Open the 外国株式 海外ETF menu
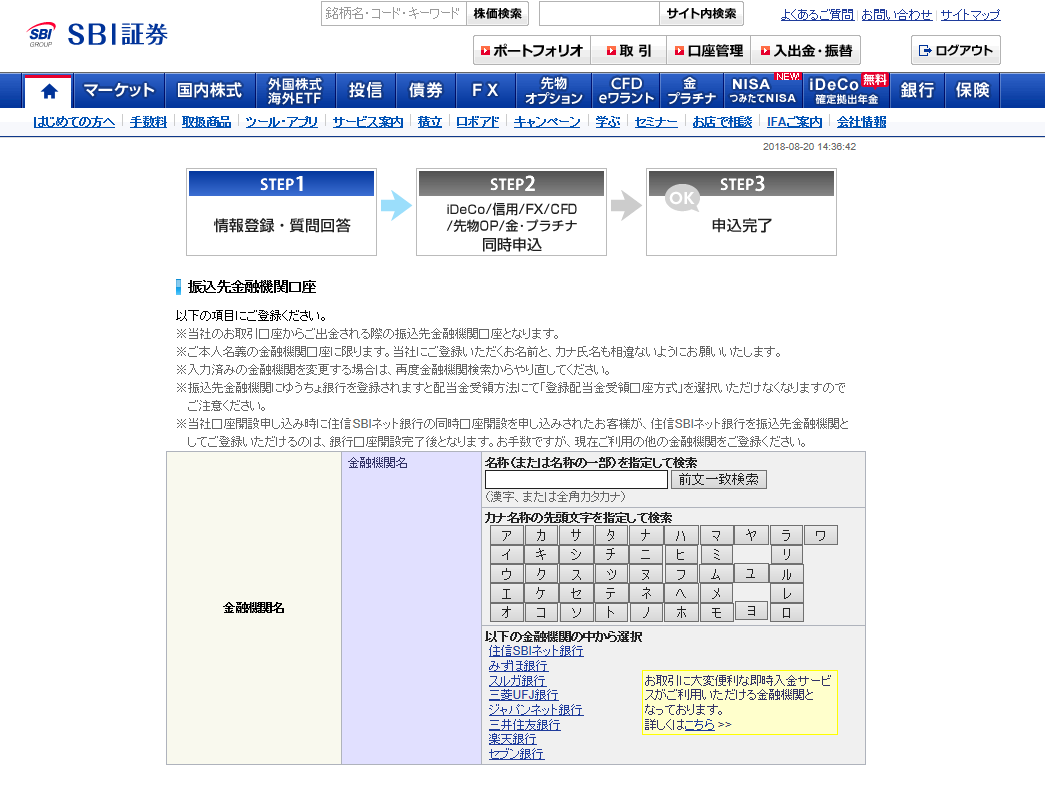Screen dimensions: 1045x790 pos(295,91)
